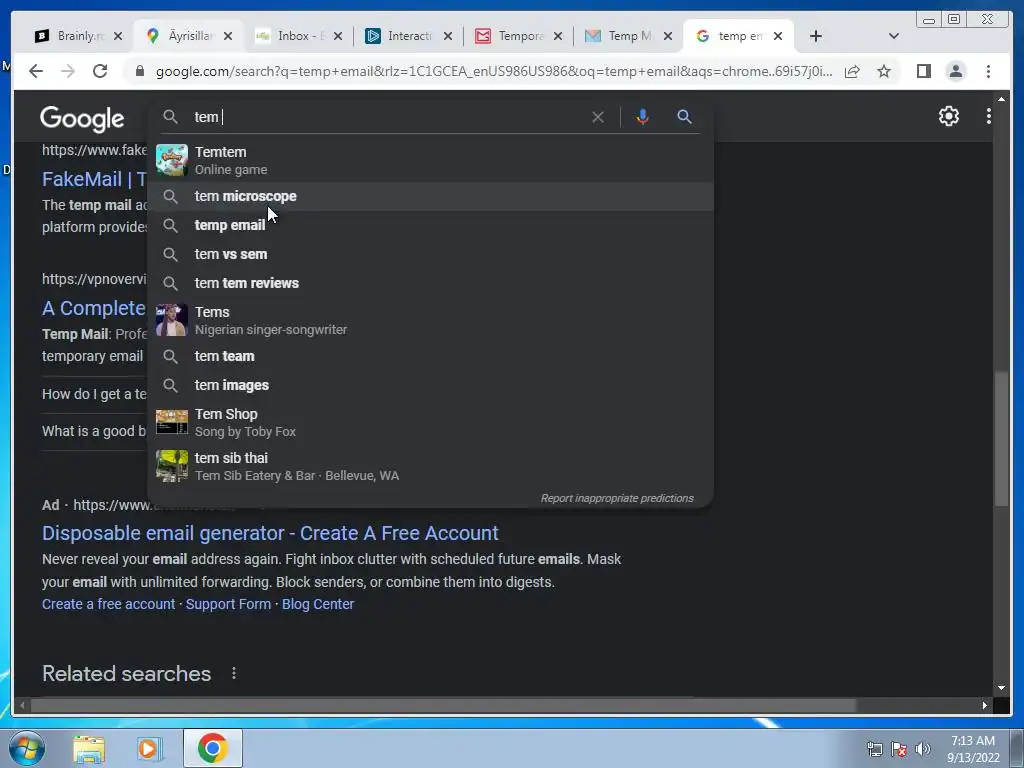This screenshot has height=768, width=1024.
Task: Close the Inbox tab
Action: pos(338,36)
